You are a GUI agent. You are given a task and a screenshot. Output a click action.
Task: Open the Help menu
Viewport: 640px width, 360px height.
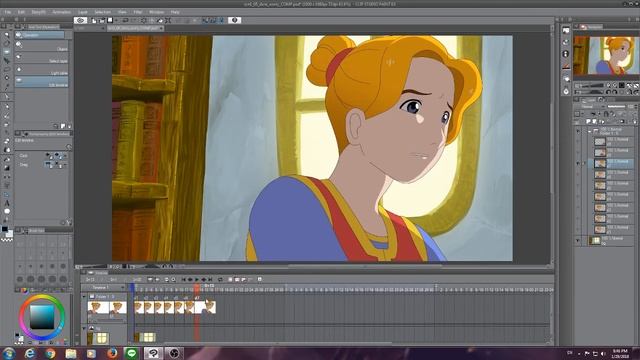point(175,12)
